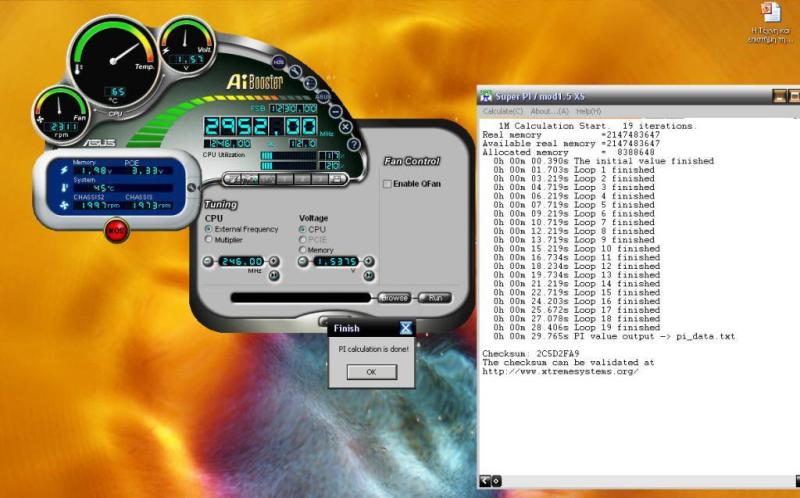
Task: Click the Super PI title bar icon
Action: tap(486, 96)
